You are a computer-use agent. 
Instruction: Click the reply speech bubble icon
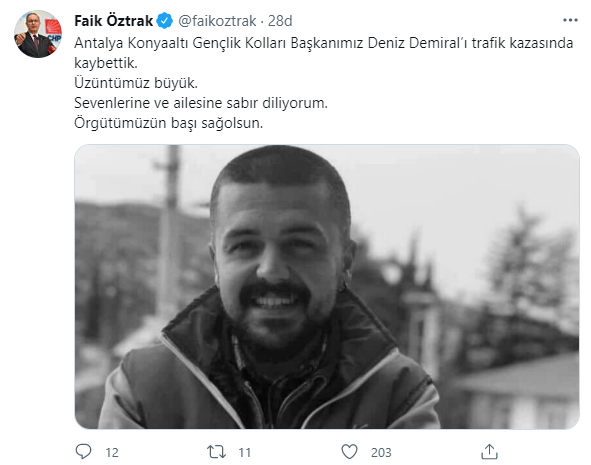pos(83,451)
